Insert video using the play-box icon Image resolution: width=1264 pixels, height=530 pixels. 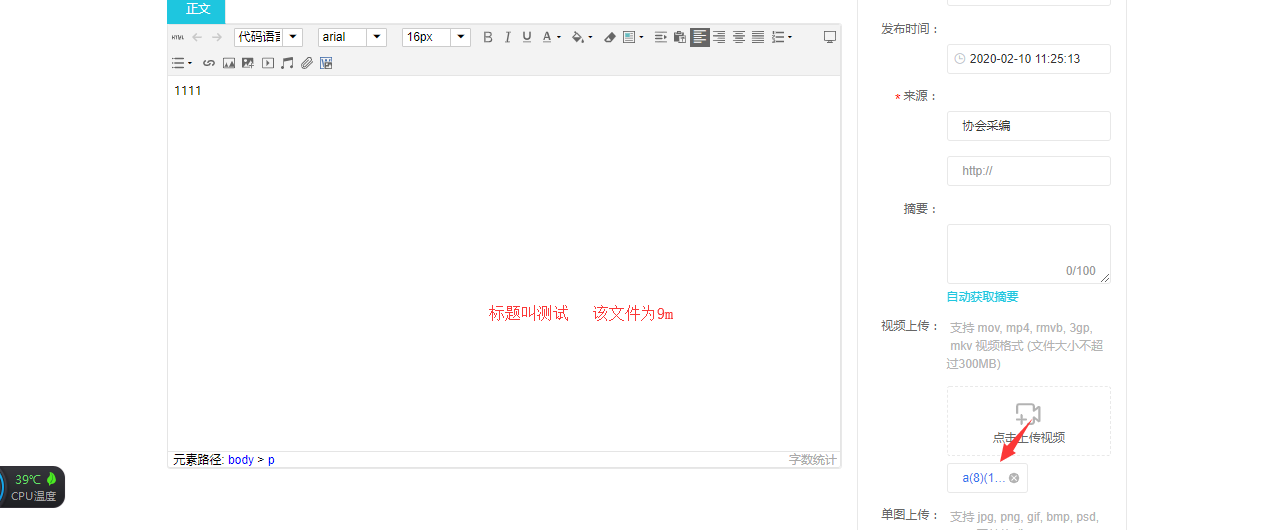click(x=268, y=63)
